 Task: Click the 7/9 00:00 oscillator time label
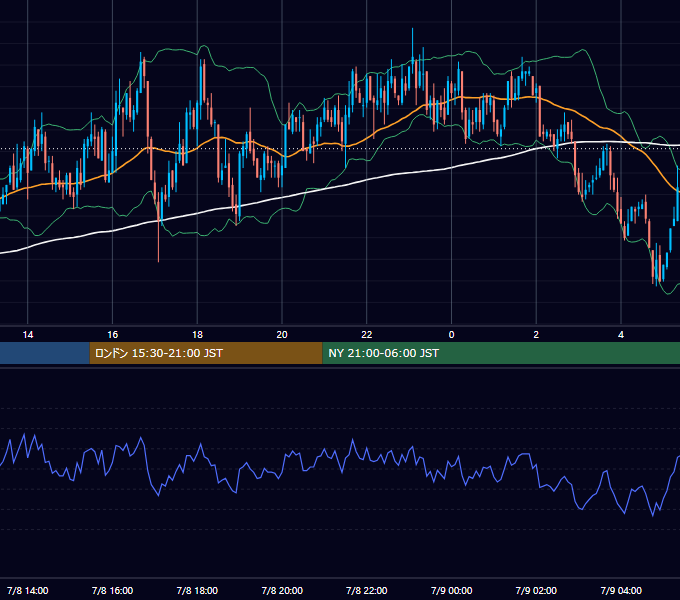(x=451, y=590)
